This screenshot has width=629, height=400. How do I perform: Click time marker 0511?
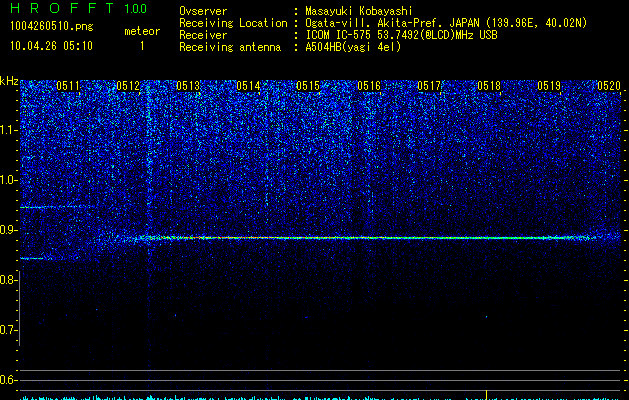tap(68, 86)
